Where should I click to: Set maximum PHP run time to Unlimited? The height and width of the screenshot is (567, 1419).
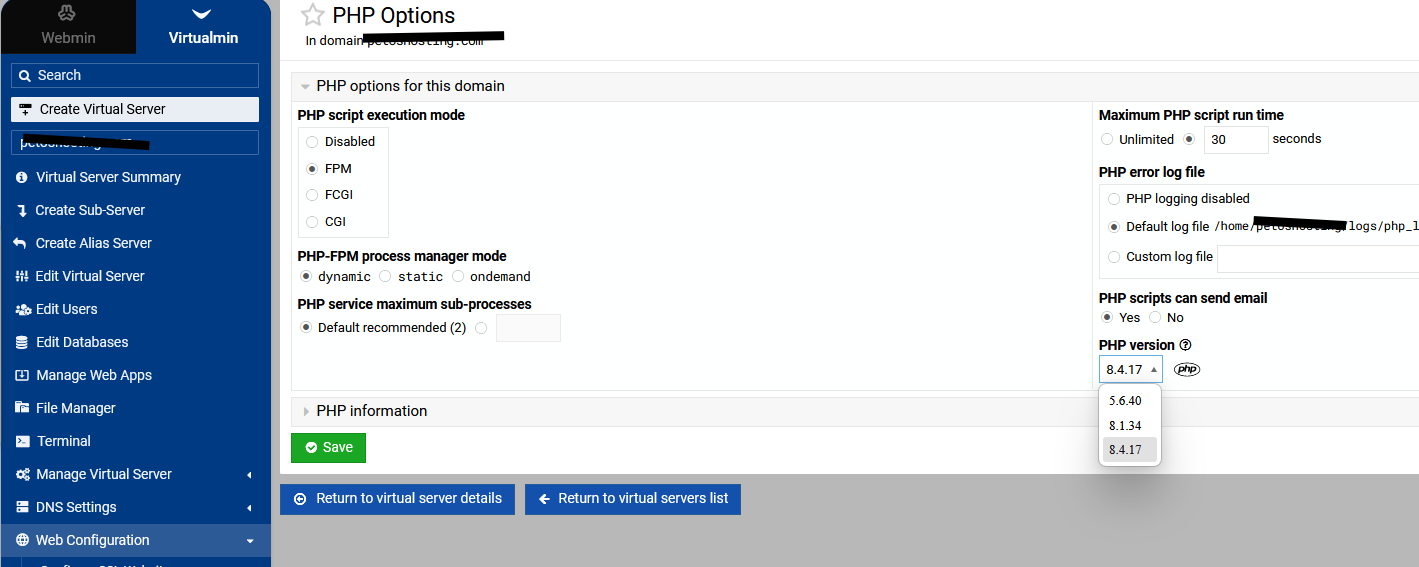[x=1107, y=139]
